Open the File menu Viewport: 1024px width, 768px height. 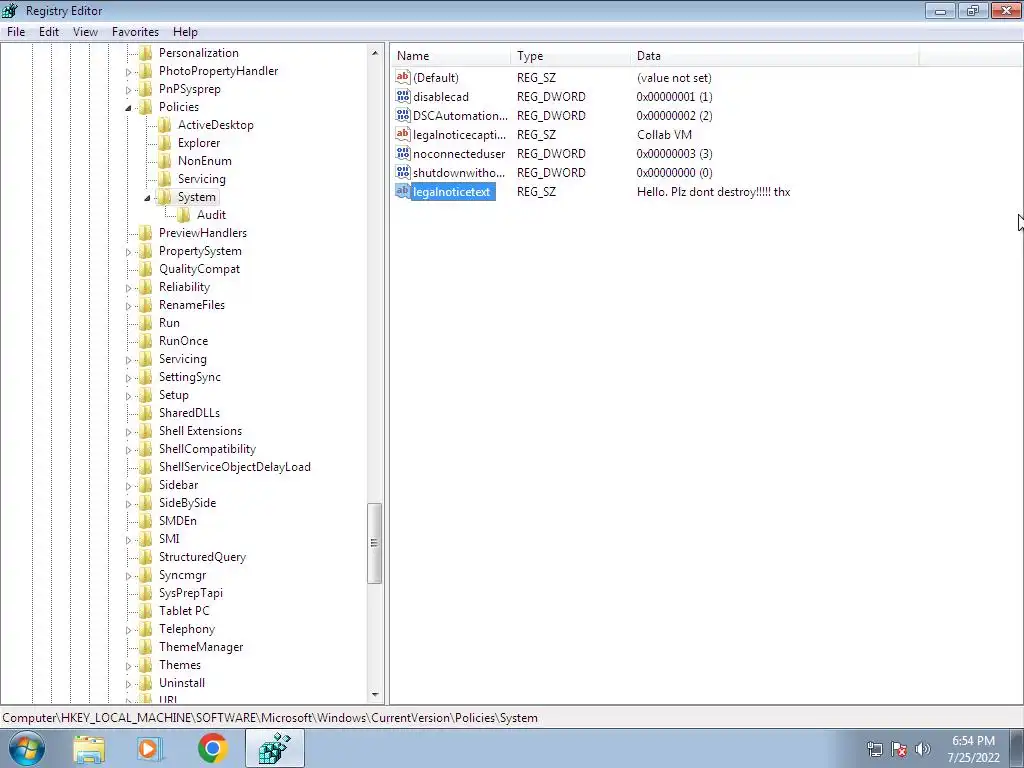(16, 31)
